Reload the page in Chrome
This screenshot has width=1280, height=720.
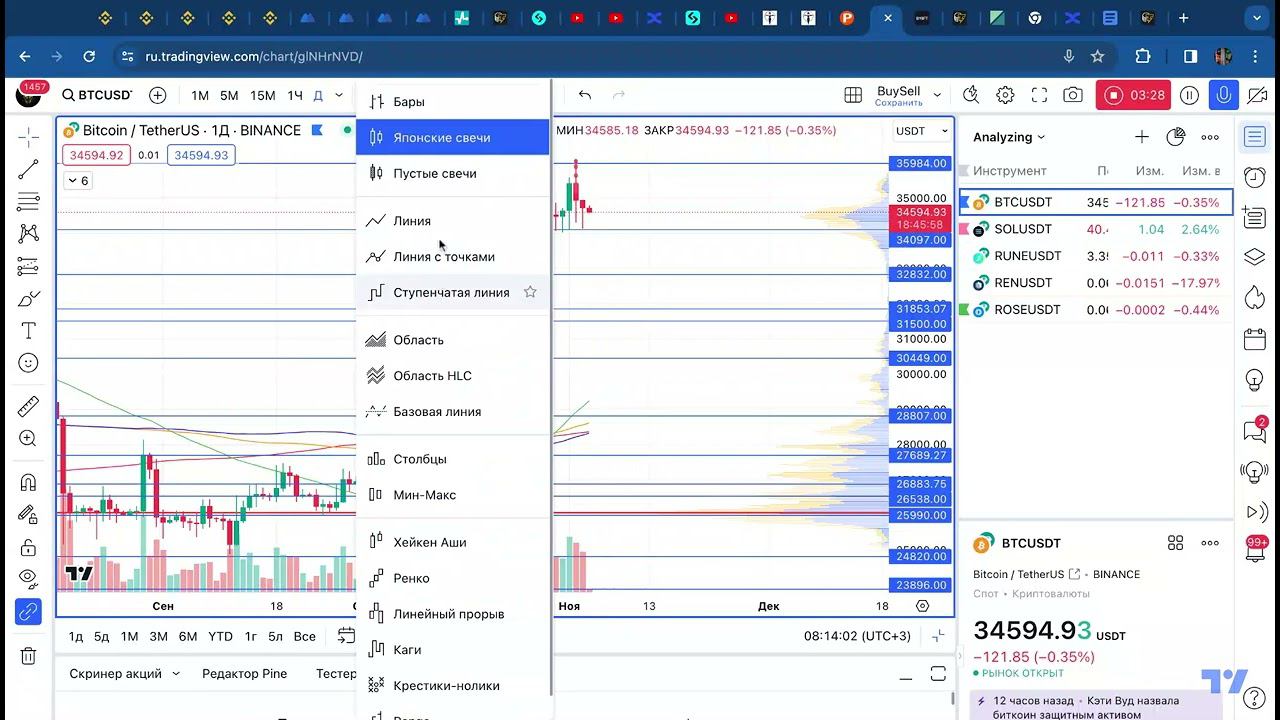89,57
